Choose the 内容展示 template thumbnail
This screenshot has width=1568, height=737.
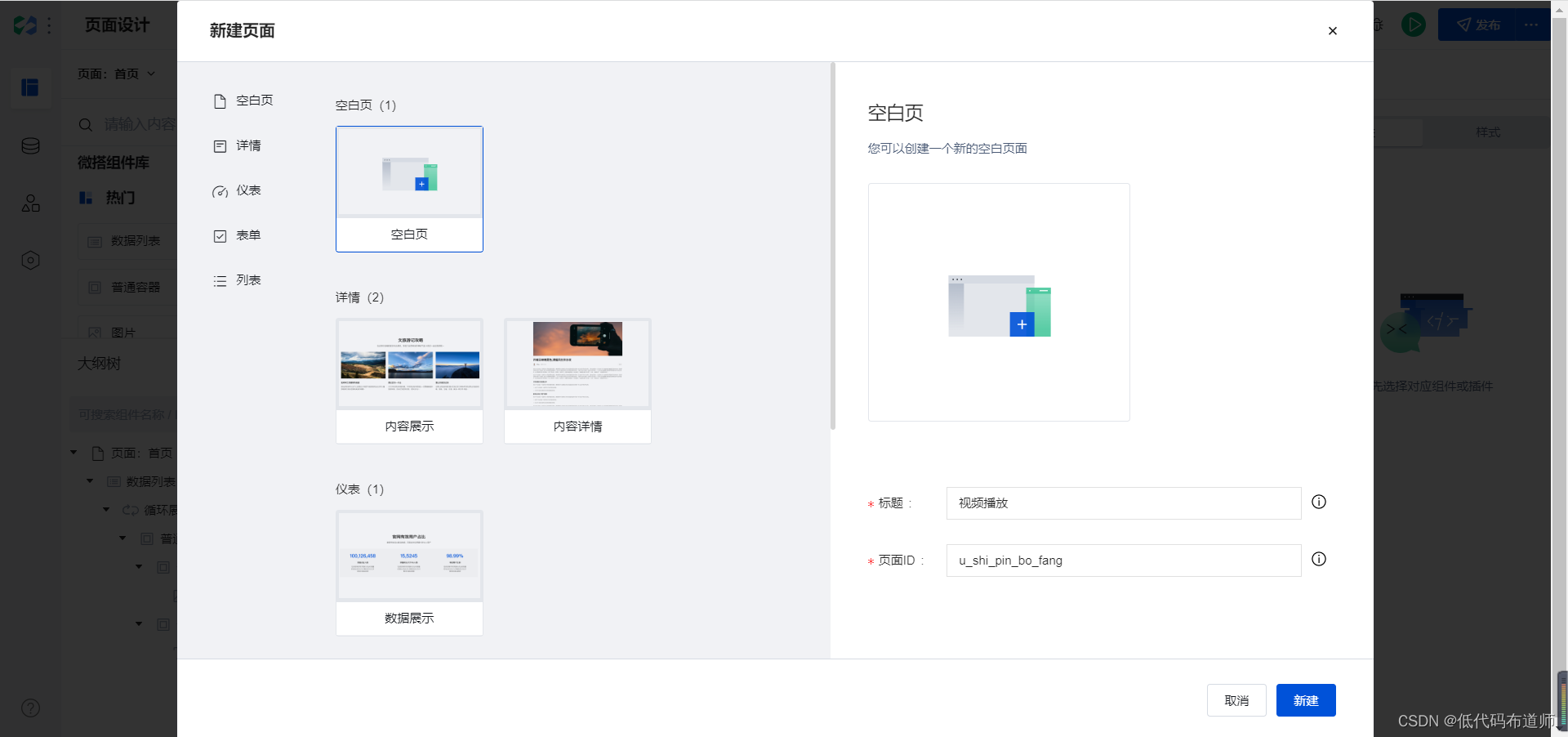click(409, 381)
